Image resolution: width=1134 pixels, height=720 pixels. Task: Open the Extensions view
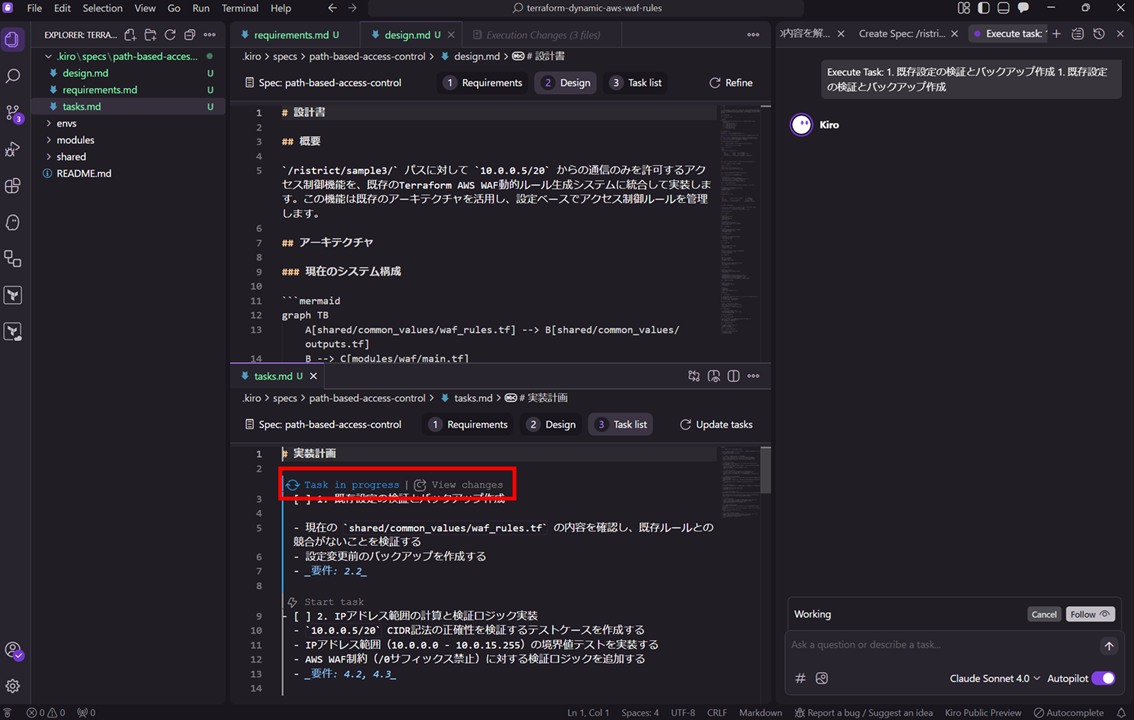(x=12, y=186)
